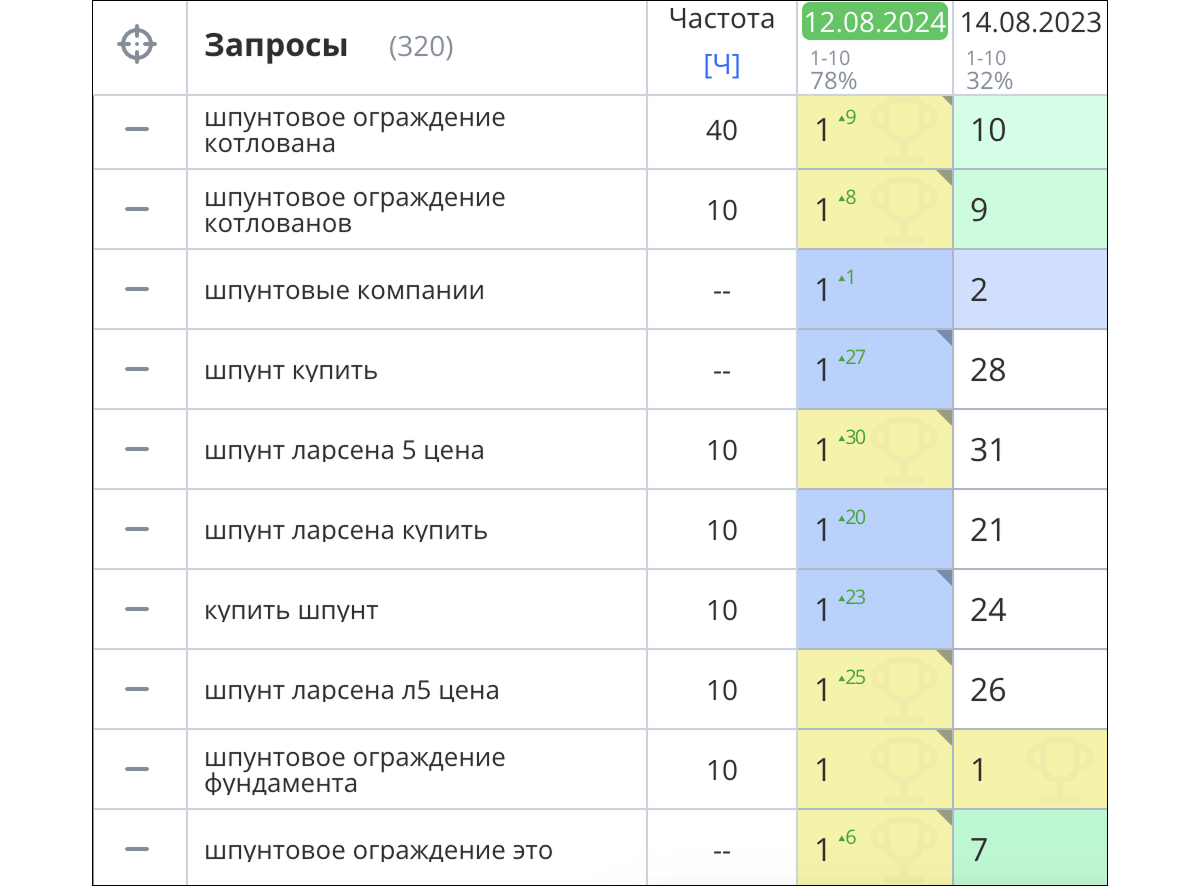Click minus icon beside 'шпунтовые компании'
The width and height of the screenshot is (1200, 886).
pyautogui.click(x=137, y=290)
